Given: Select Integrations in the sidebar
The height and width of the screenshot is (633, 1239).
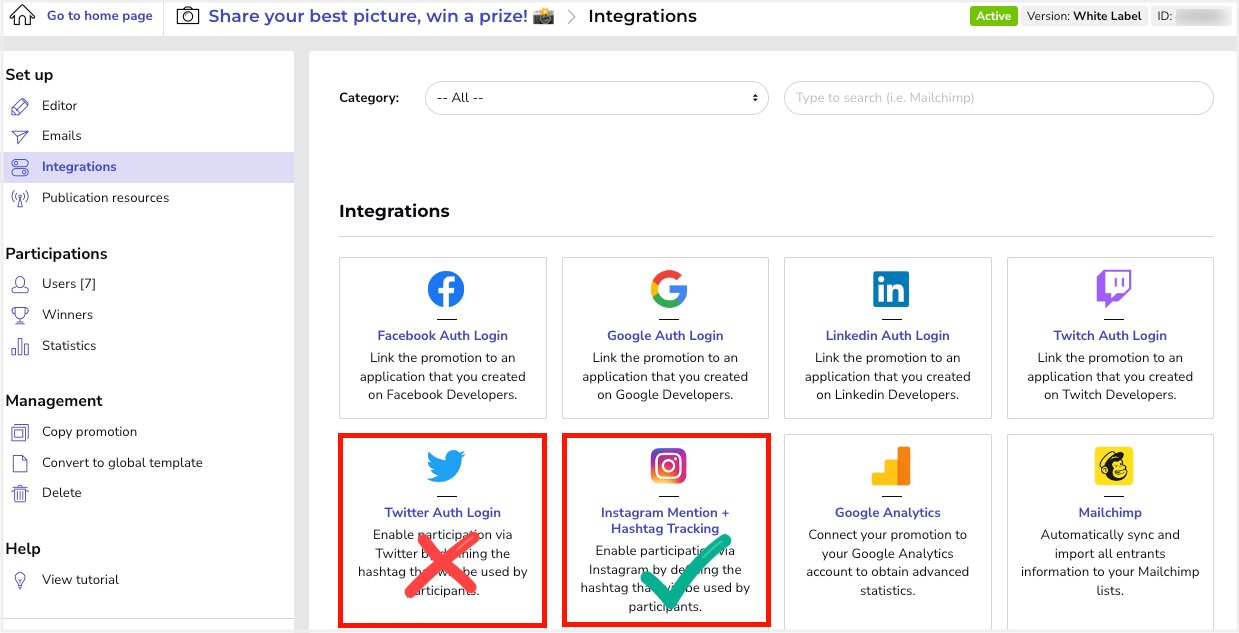Looking at the screenshot, I should [149, 167].
